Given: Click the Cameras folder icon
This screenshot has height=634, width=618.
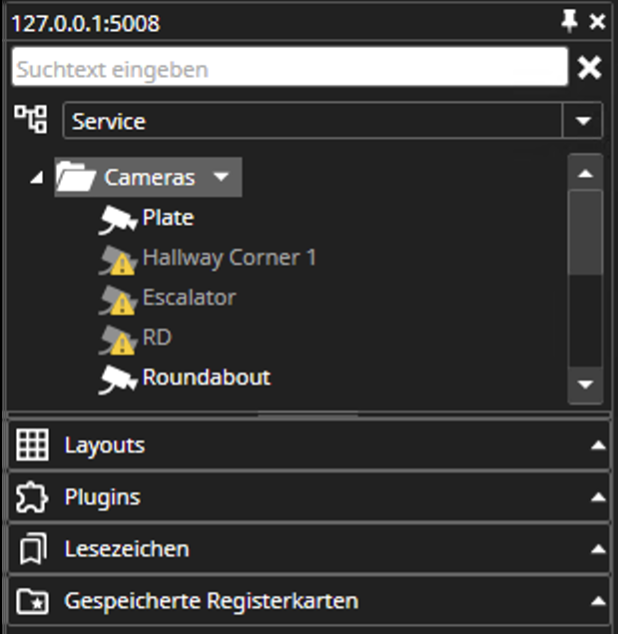Looking at the screenshot, I should [76, 177].
